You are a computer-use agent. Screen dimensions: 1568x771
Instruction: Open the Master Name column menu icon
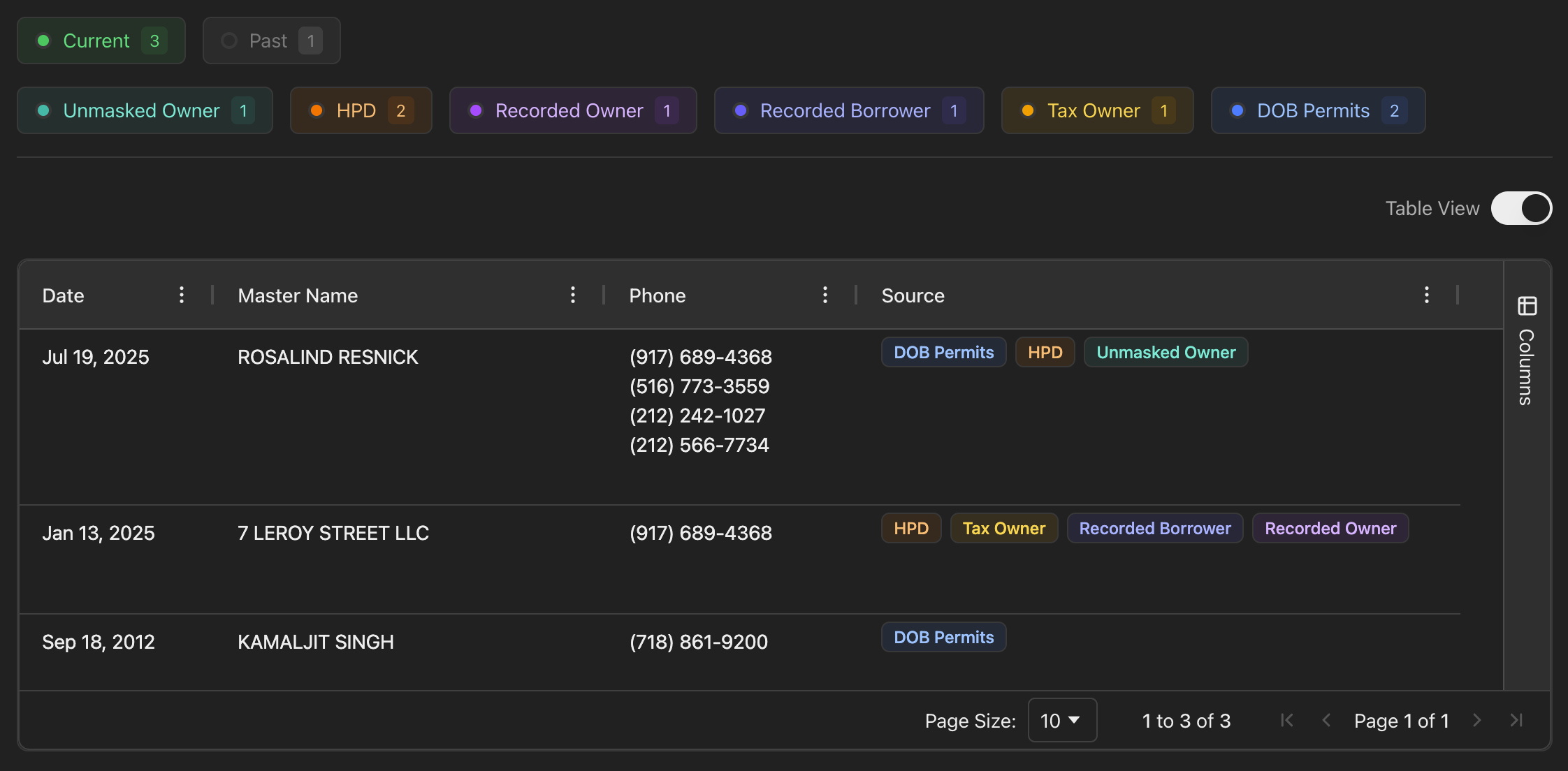pos(573,295)
